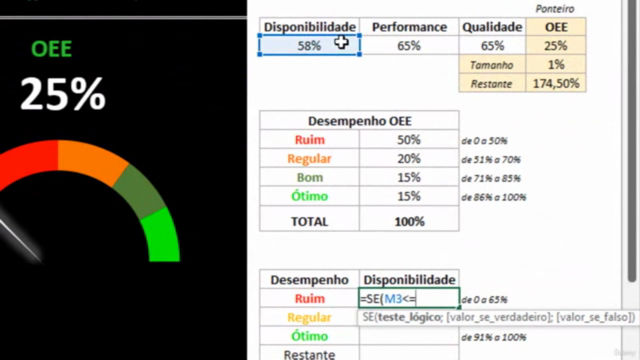The height and width of the screenshot is (360, 640).
Task: Select the Restante cell in bottom table
Action: (309, 354)
